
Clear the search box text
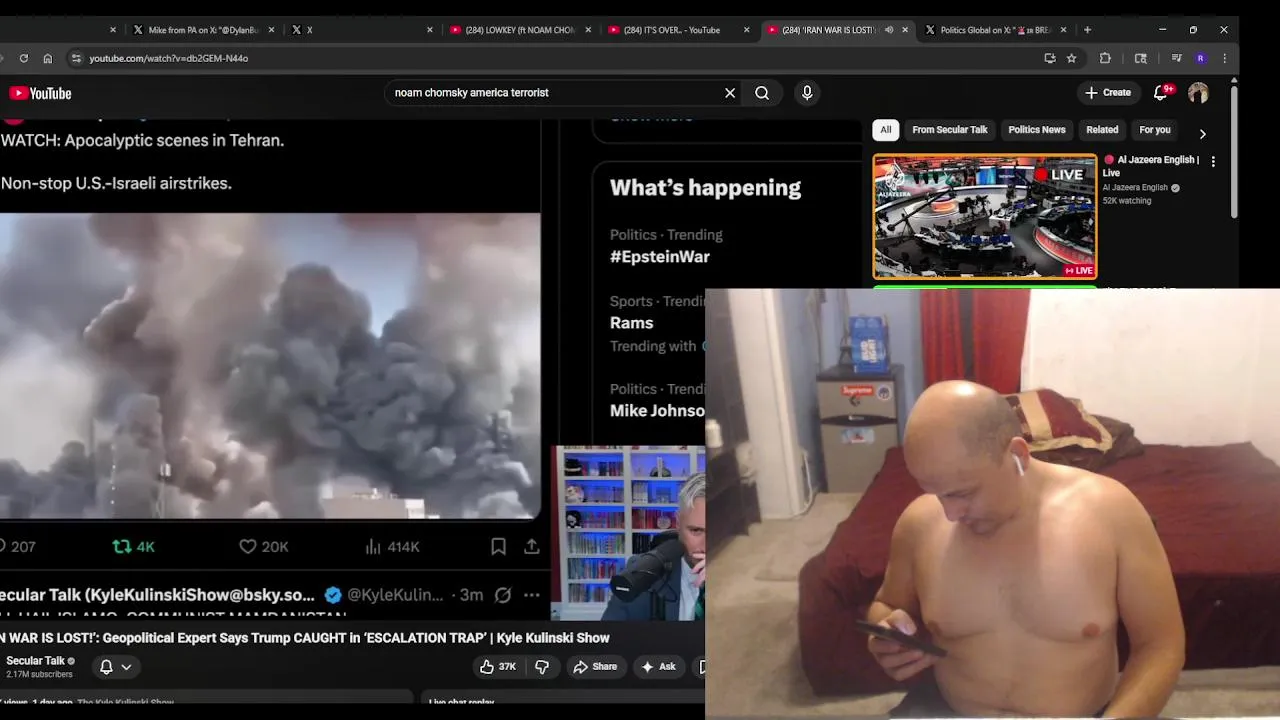point(730,93)
